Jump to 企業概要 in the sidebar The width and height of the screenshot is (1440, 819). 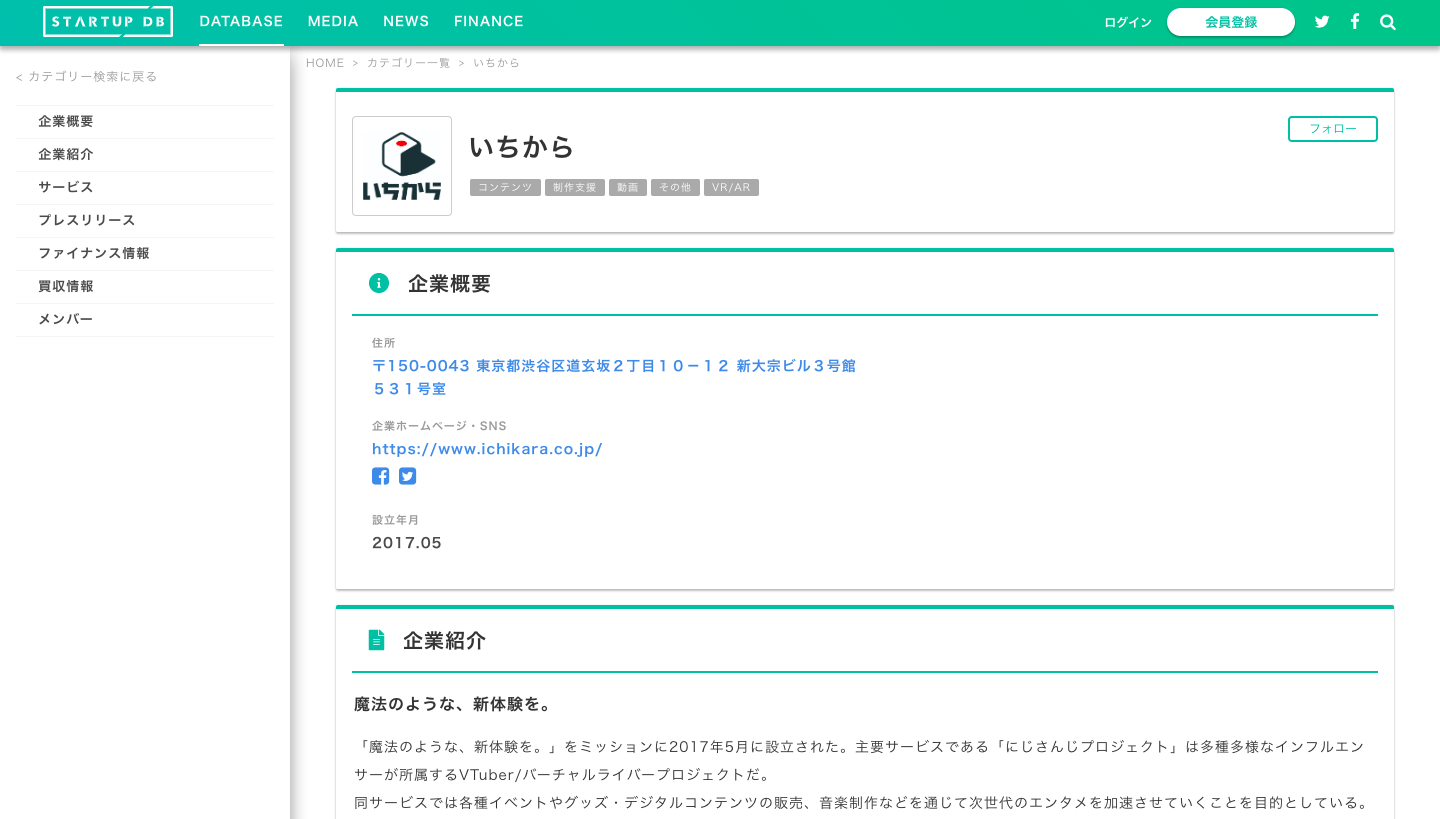[145, 121]
